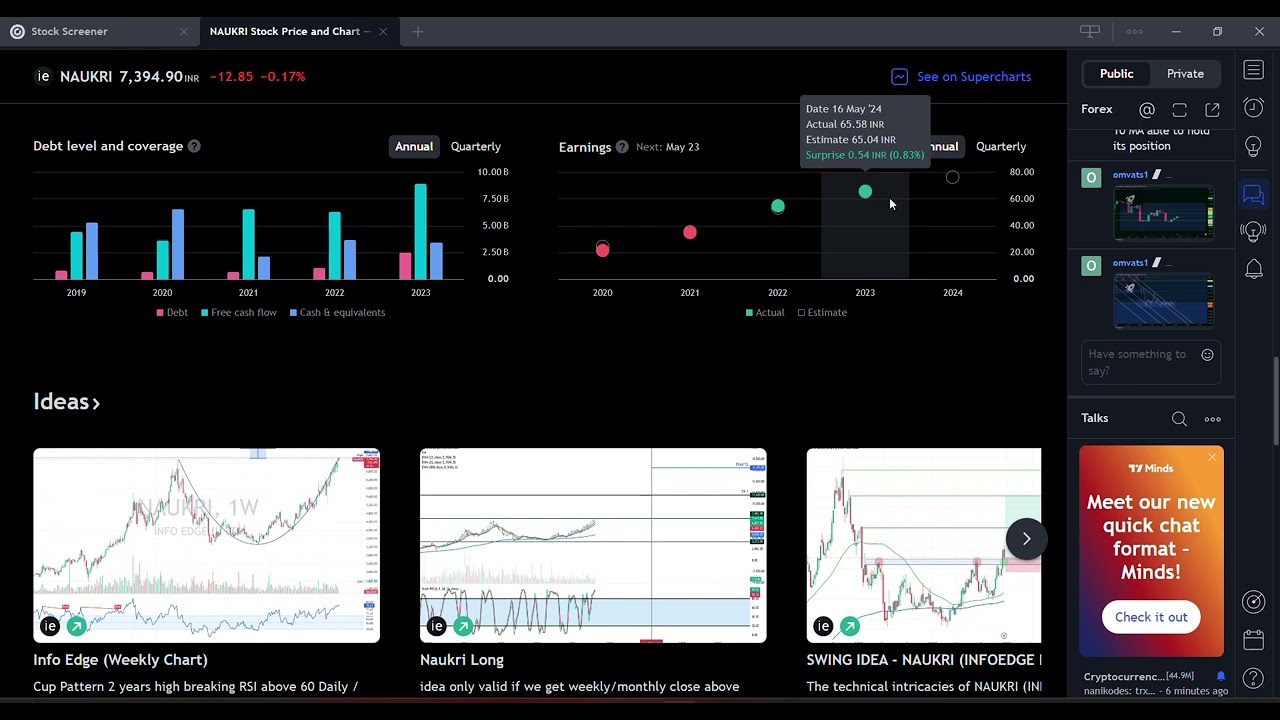Click first omvats1 username in chat
The height and width of the screenshot is (720, 1280).
1131,175
